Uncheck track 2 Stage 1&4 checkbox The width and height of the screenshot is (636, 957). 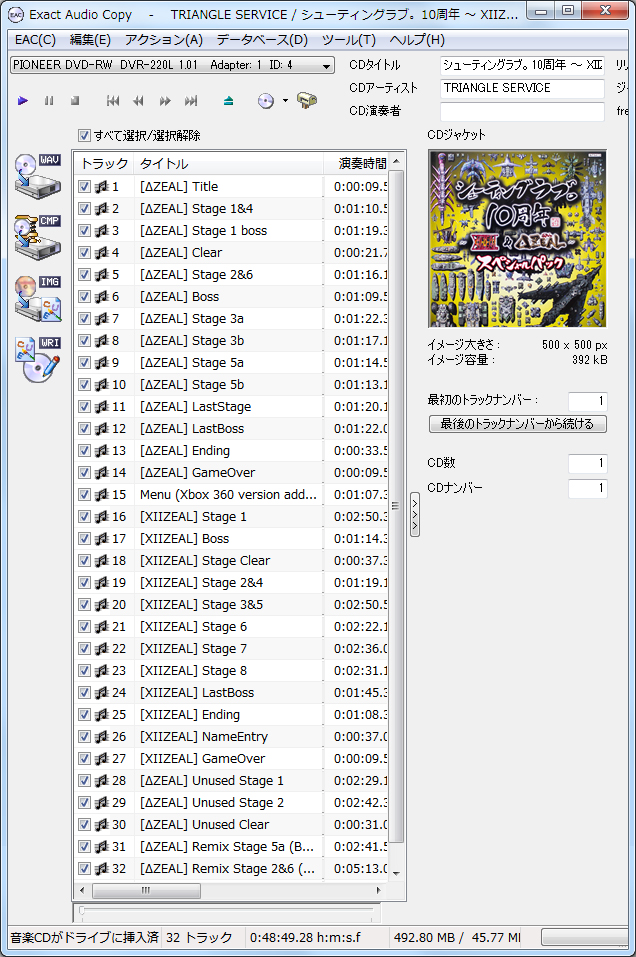[84, 209]
